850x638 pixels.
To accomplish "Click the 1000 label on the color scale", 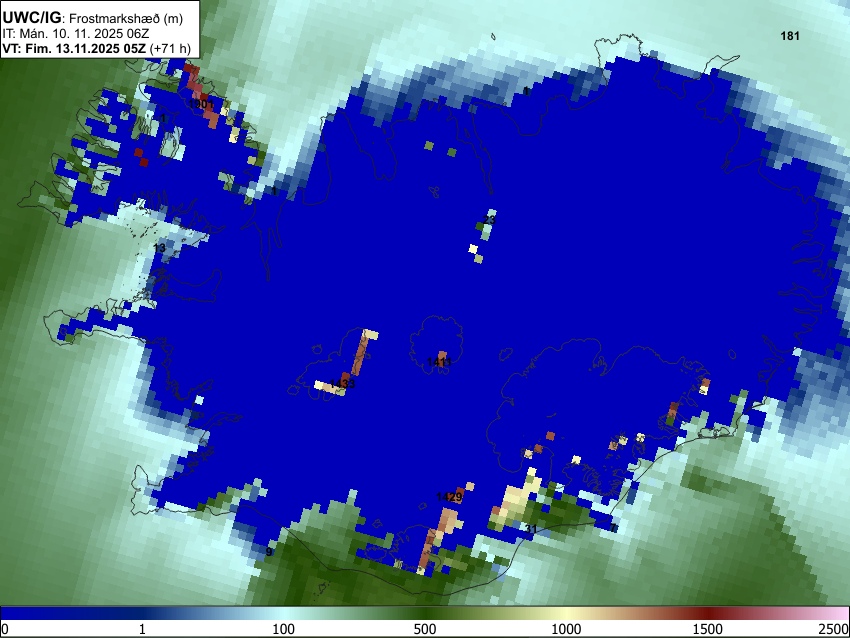I will pyautogui.click(x=566, y=629).
